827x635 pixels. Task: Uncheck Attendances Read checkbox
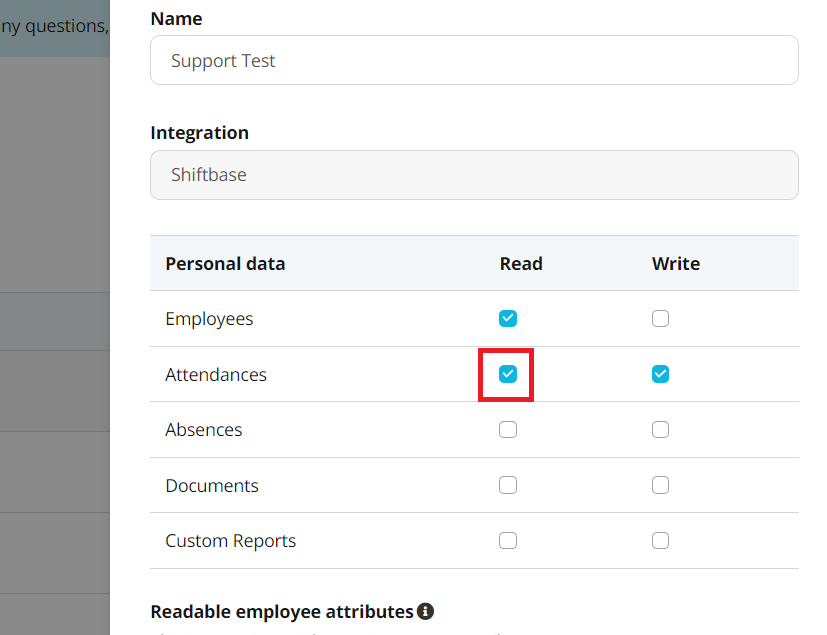click(508, 374)
